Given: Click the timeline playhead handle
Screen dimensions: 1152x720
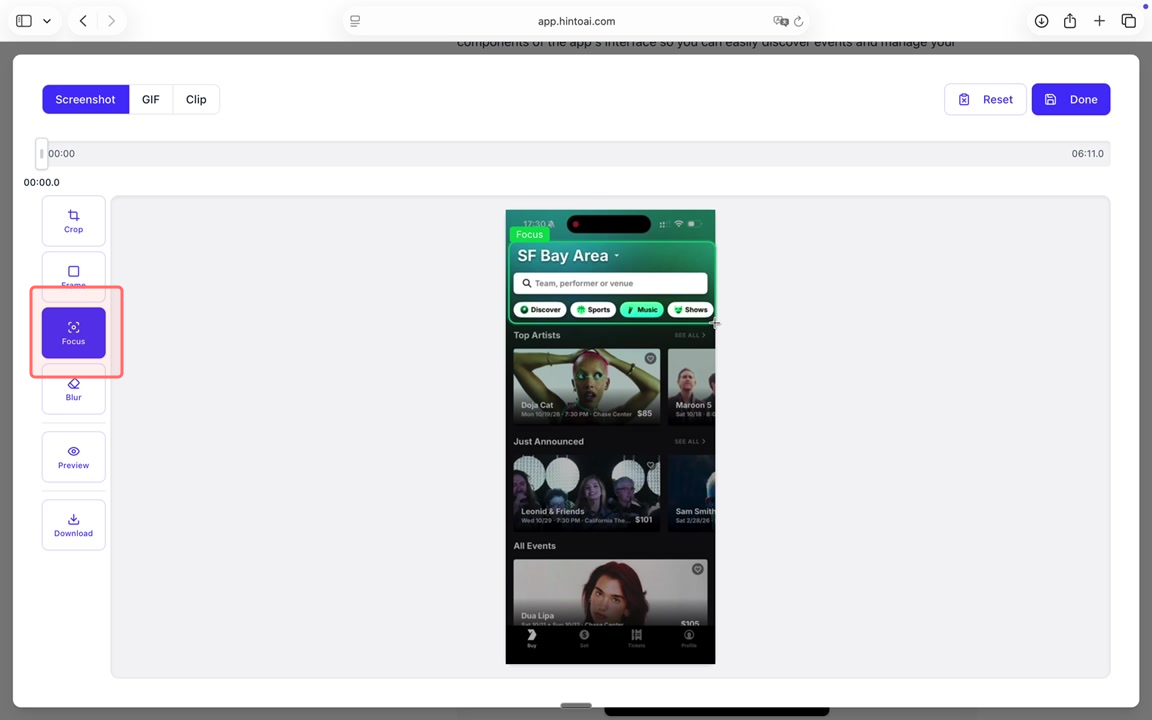Looking at the screenshot, I should [41, 154].
